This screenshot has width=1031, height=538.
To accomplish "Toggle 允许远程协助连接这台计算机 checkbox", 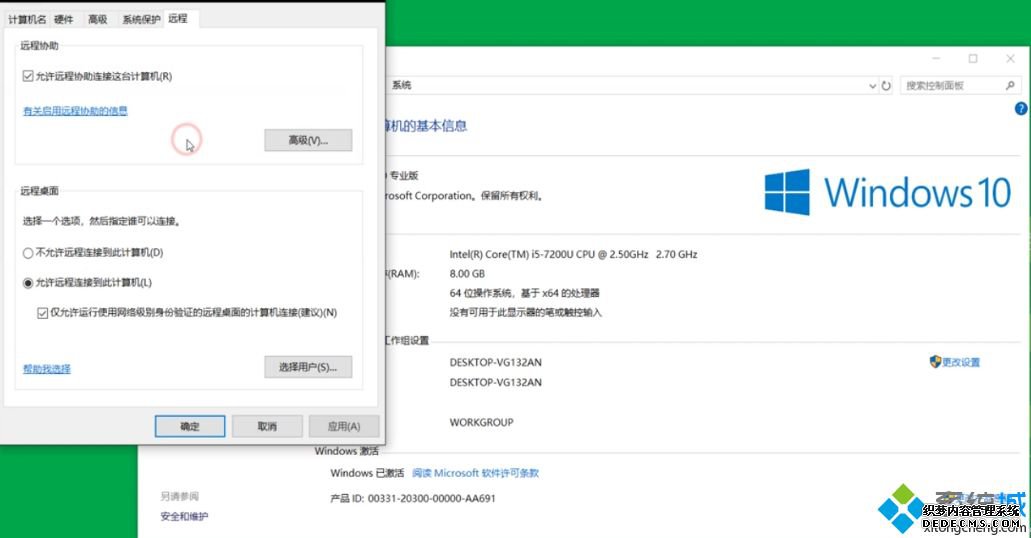I will 28,76.
